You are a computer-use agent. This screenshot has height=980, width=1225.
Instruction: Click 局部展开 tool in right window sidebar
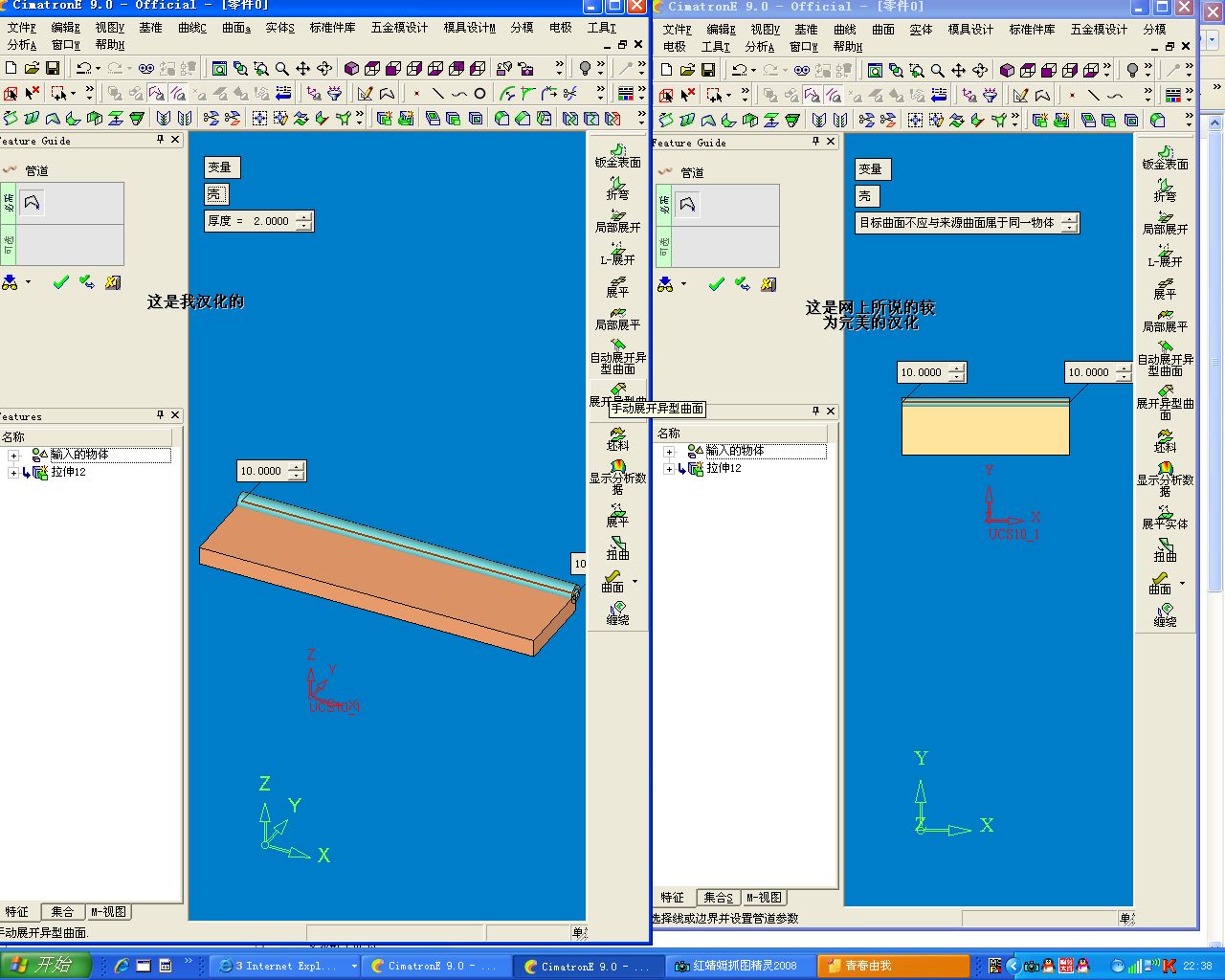pos(1165,223)
